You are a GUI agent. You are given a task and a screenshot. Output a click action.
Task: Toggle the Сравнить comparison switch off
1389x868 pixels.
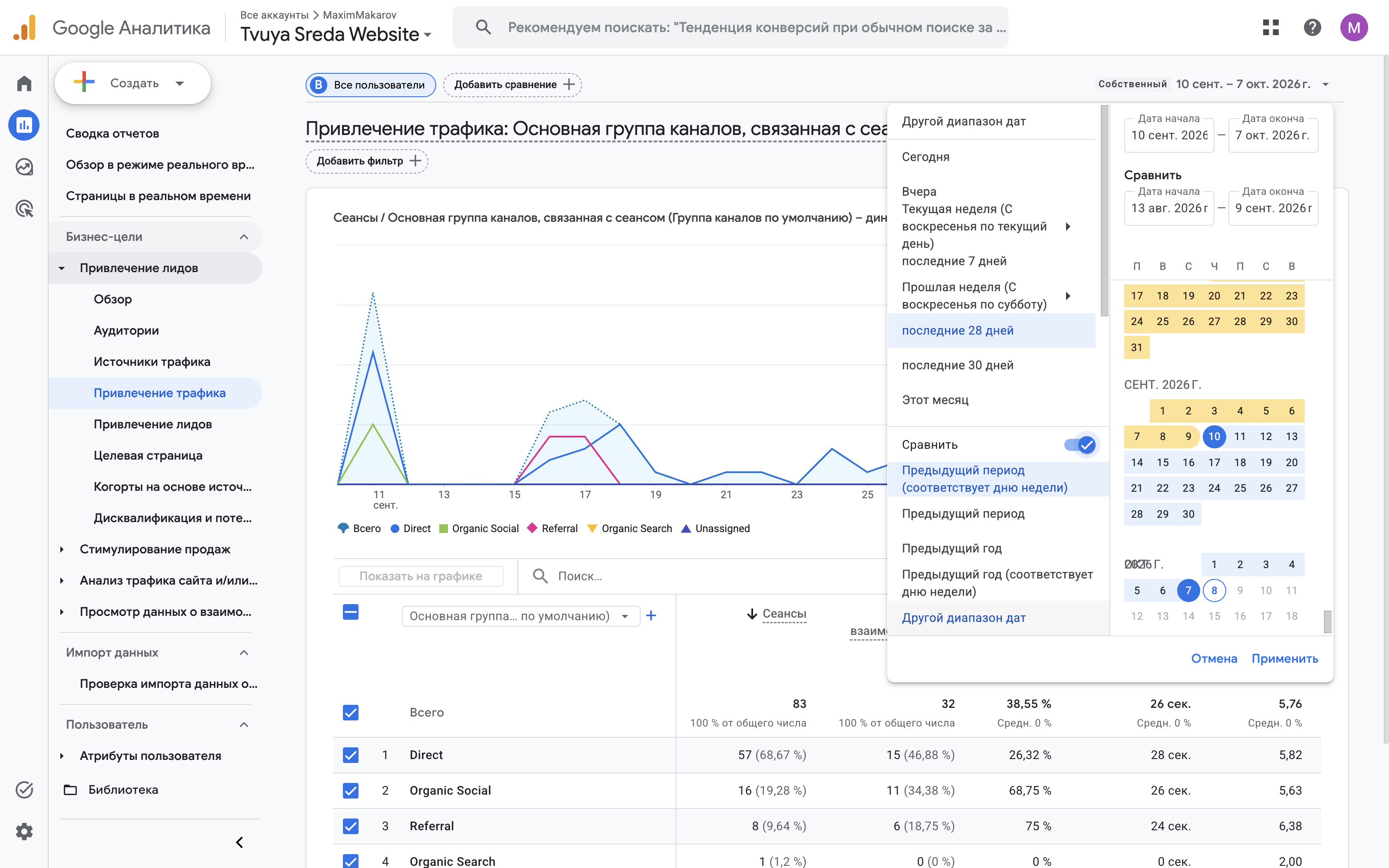coord(1080,445)
